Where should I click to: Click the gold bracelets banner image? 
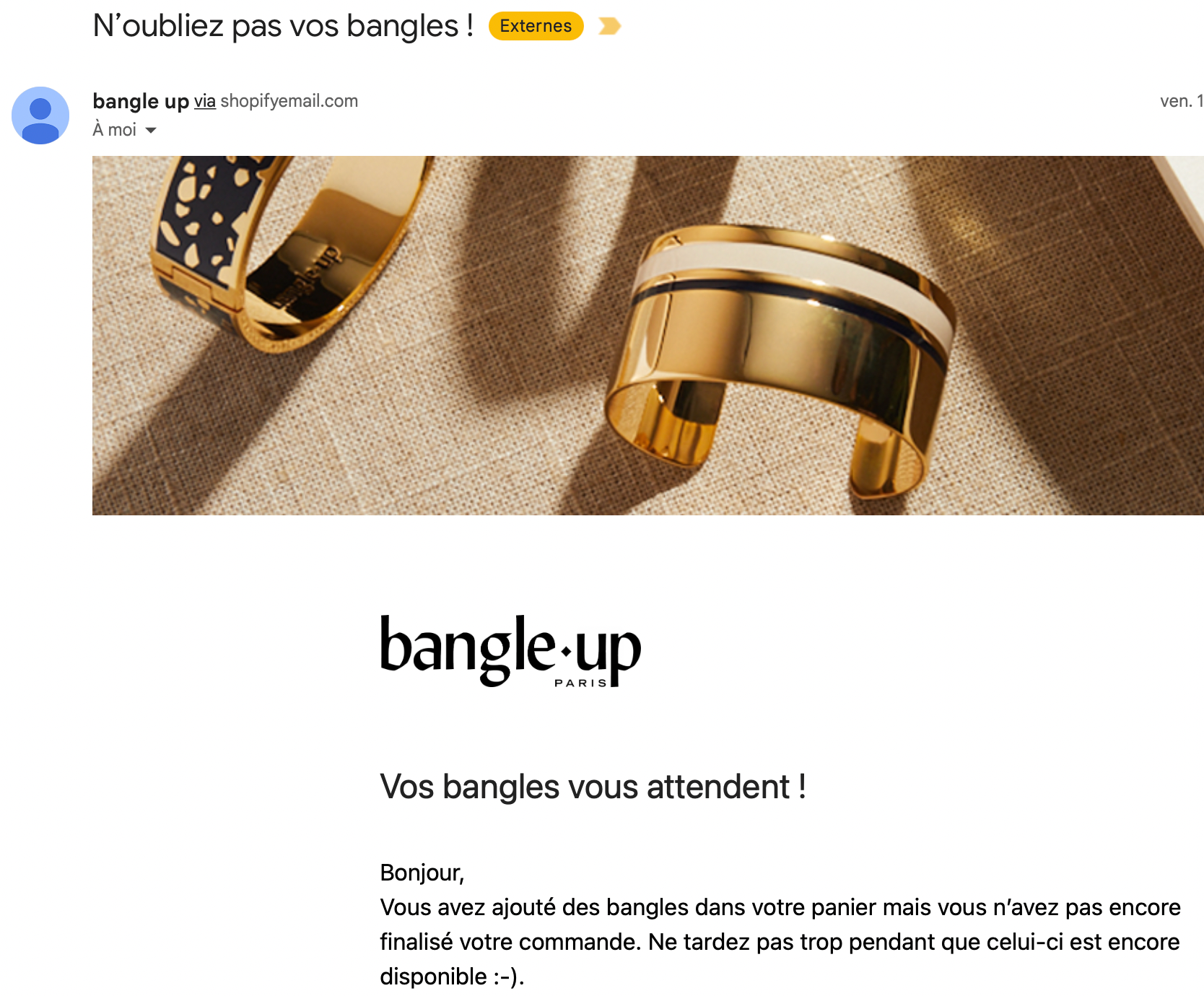[x=647, y=336]
